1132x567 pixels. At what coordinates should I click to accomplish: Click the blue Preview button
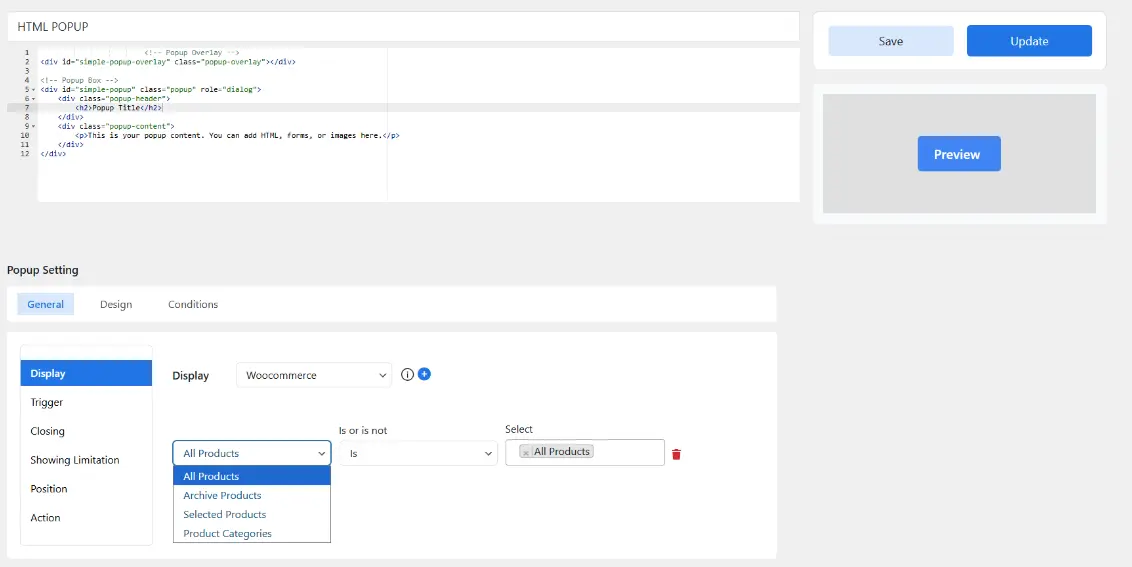(x=958, y=154)
